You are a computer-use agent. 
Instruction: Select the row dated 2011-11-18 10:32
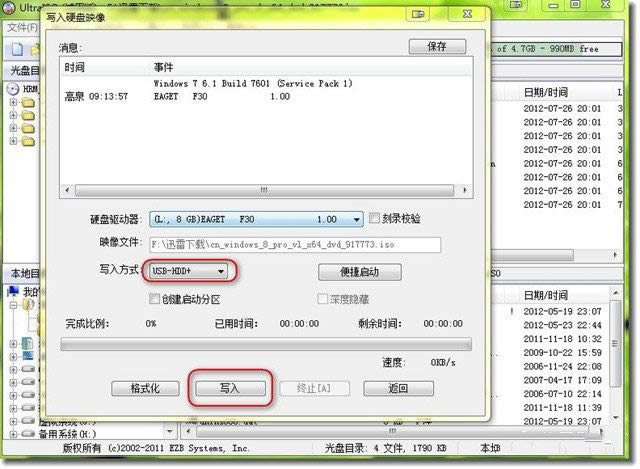tap(562, 339)
